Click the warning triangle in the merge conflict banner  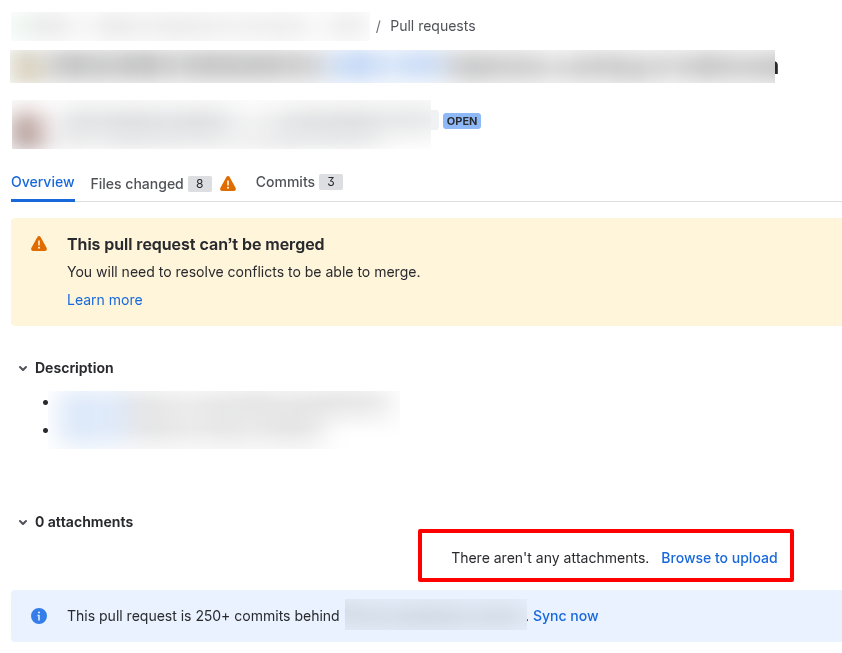coord(37,243)
